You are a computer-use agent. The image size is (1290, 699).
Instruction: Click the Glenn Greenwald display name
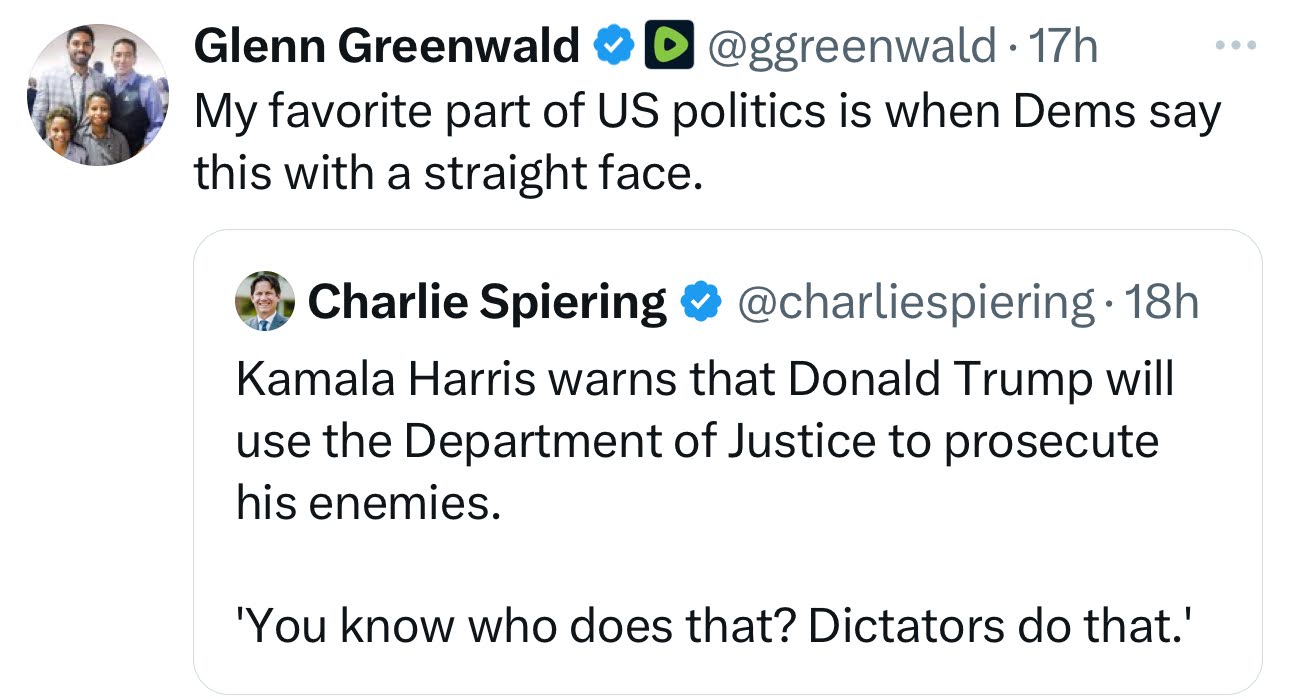tap(386, 47)
